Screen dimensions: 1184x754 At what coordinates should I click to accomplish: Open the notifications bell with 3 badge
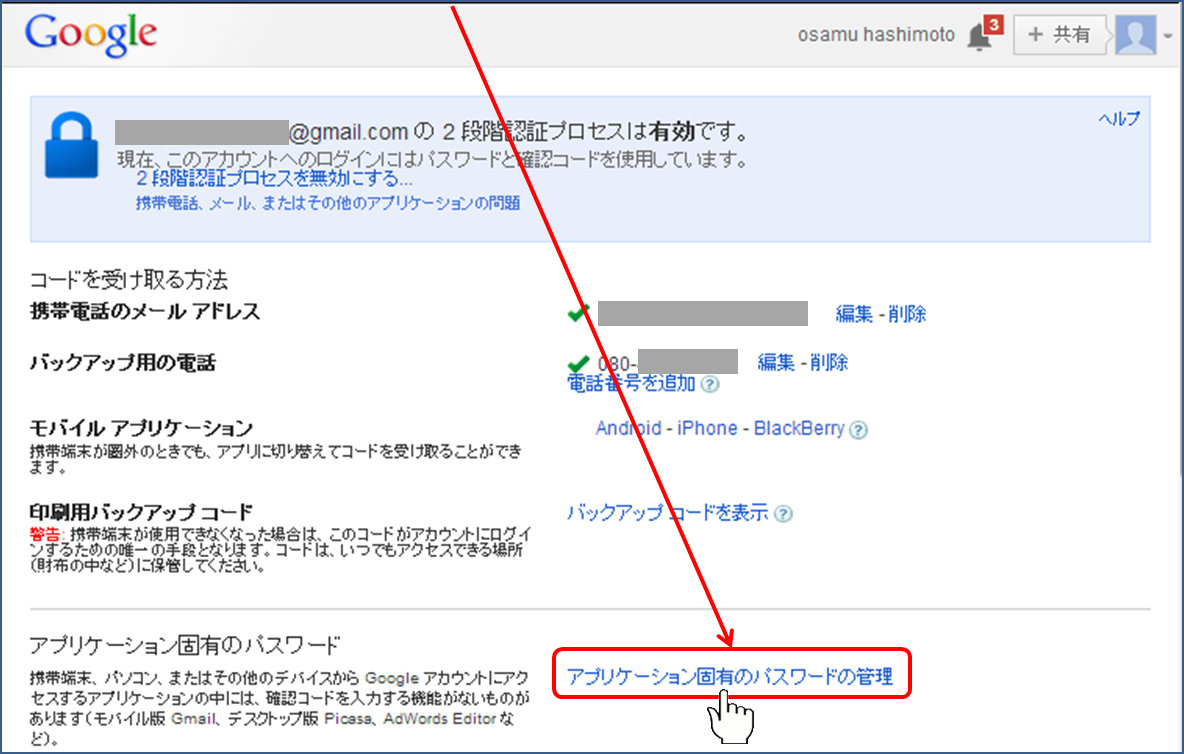click(x=979, y=36)
